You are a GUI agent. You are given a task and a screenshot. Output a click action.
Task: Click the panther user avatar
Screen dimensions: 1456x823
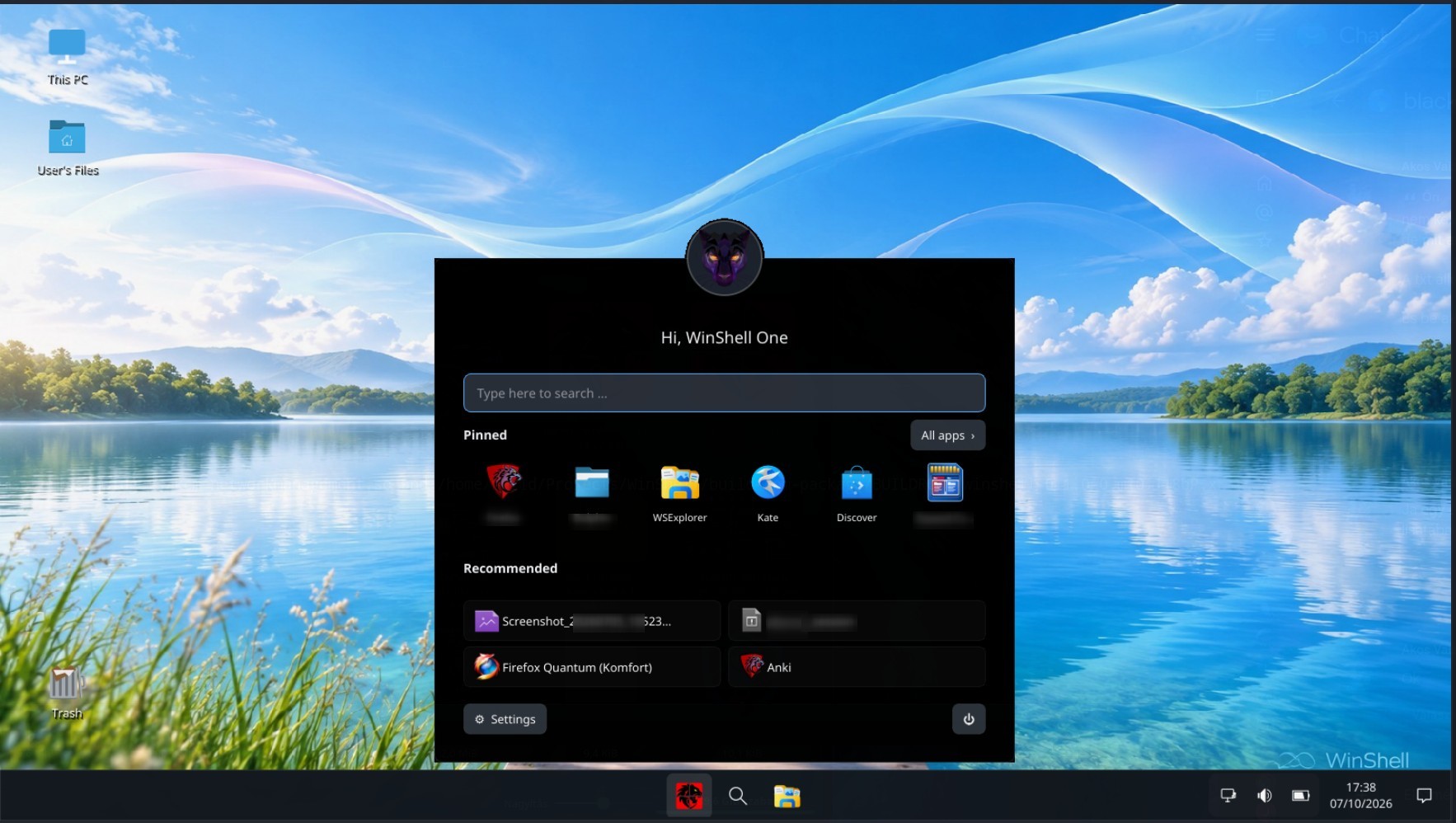coord(725,257)
